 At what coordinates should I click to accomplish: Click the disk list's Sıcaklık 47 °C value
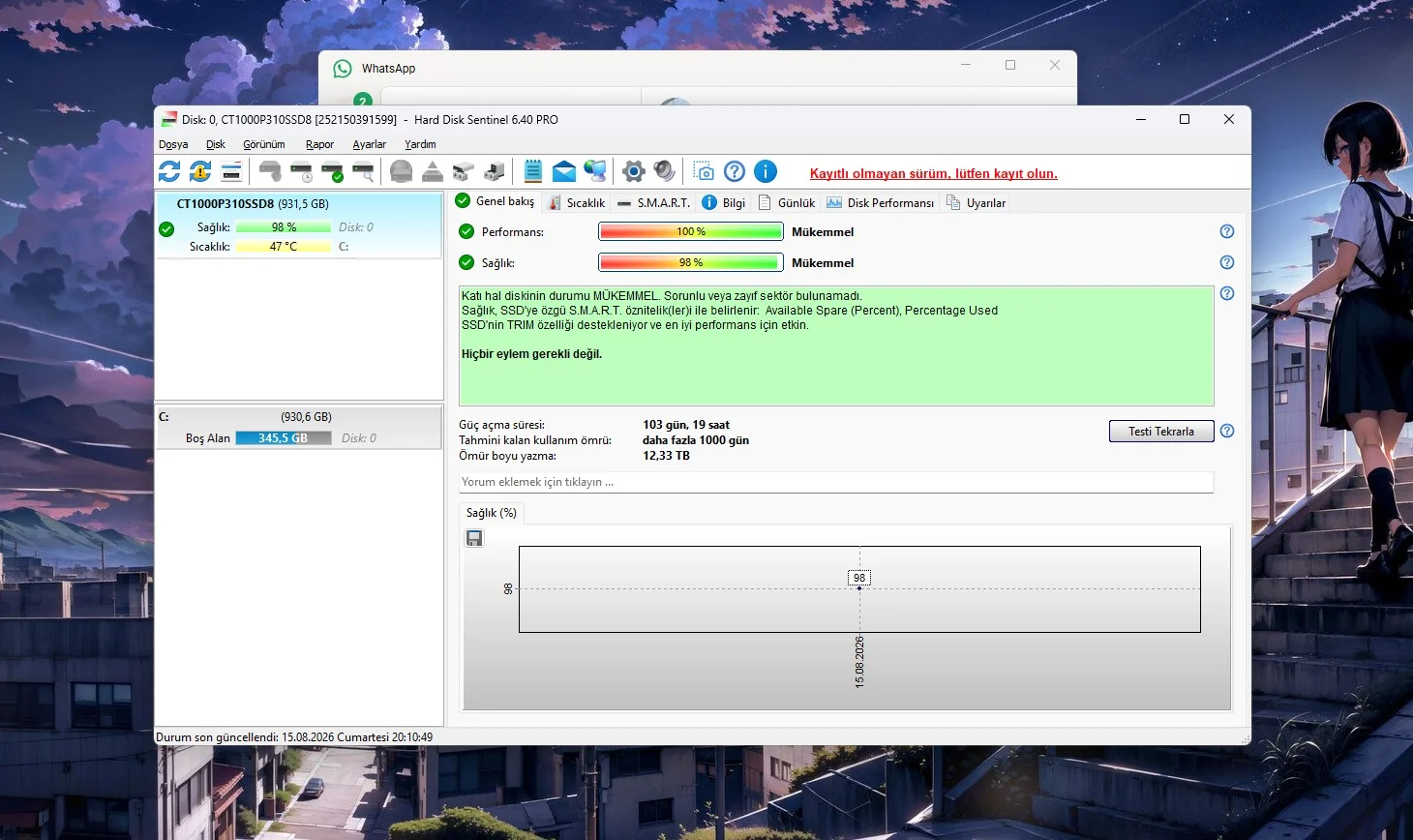click(x=284, y=247)
